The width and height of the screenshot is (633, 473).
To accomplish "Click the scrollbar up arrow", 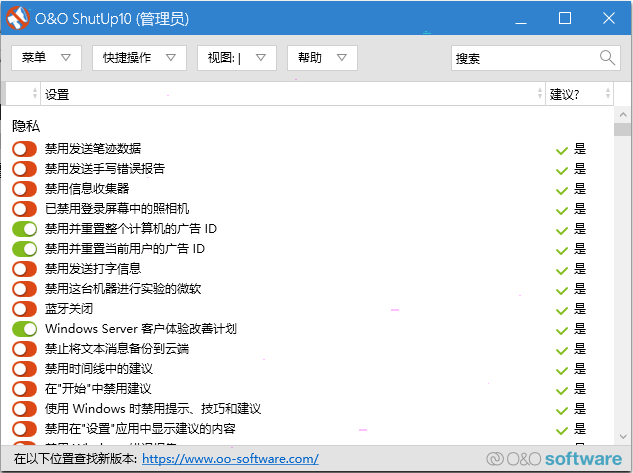I will click(x=623, y=115).
